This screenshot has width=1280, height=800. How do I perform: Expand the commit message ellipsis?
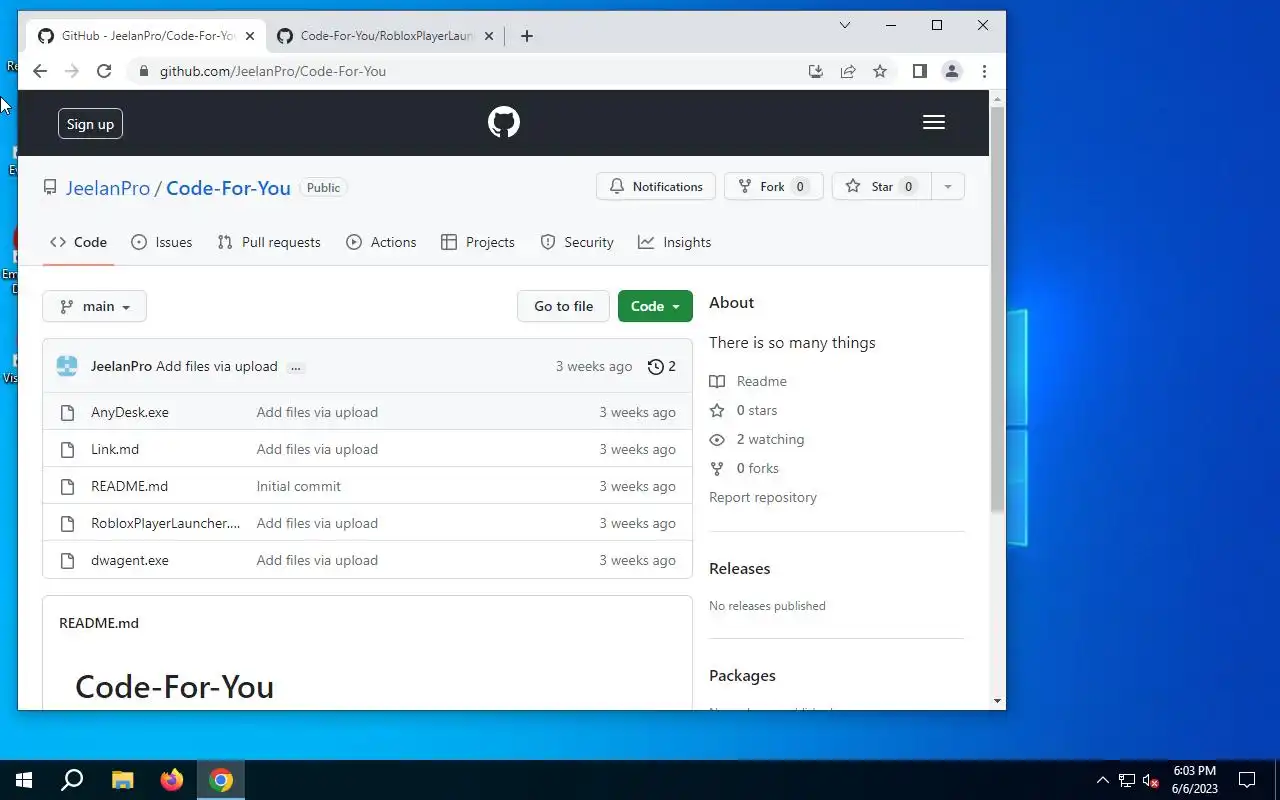[295, 367]
